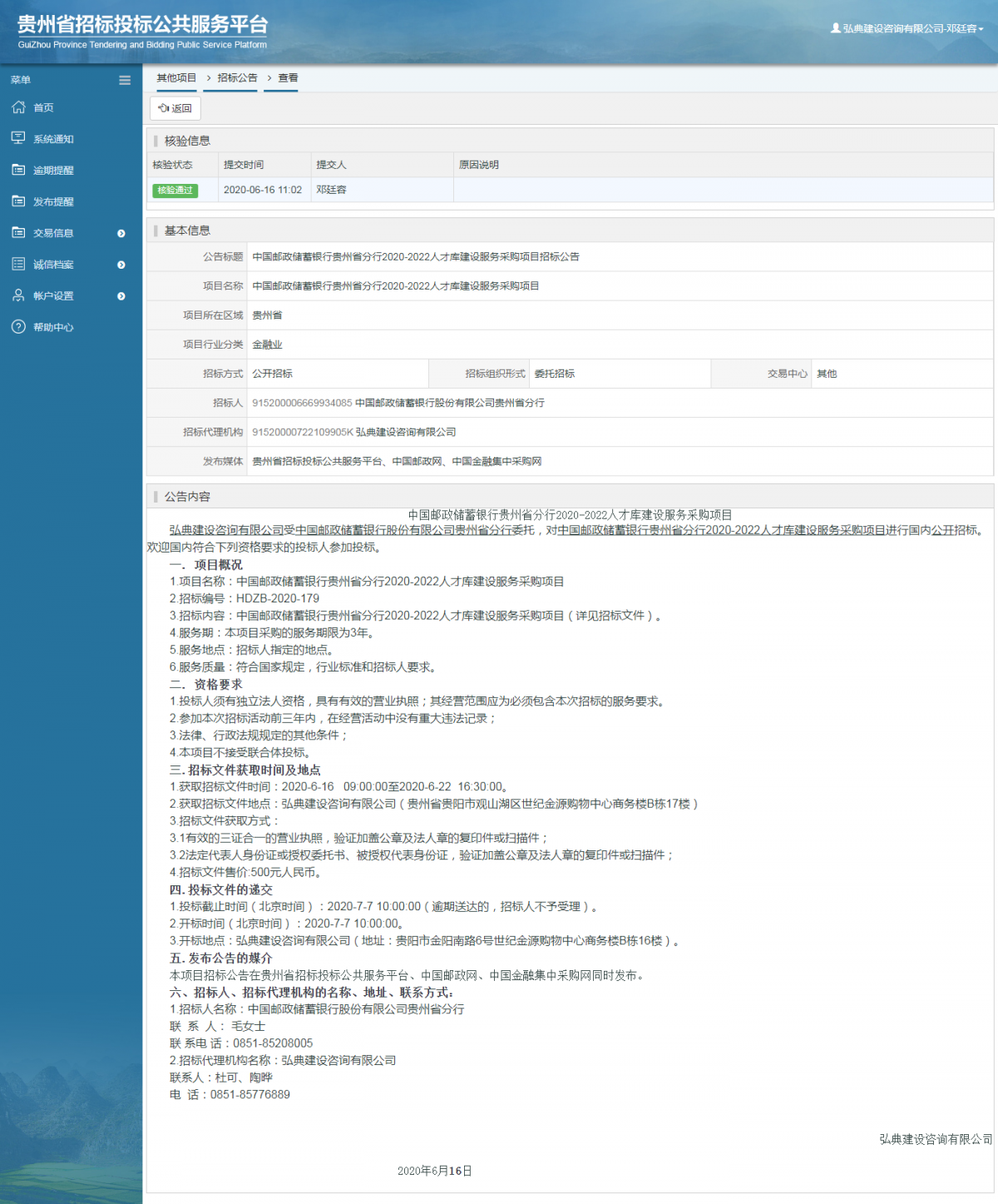
Task: Expand the 交易信息 submenu arrow
Action: [121, 234]
